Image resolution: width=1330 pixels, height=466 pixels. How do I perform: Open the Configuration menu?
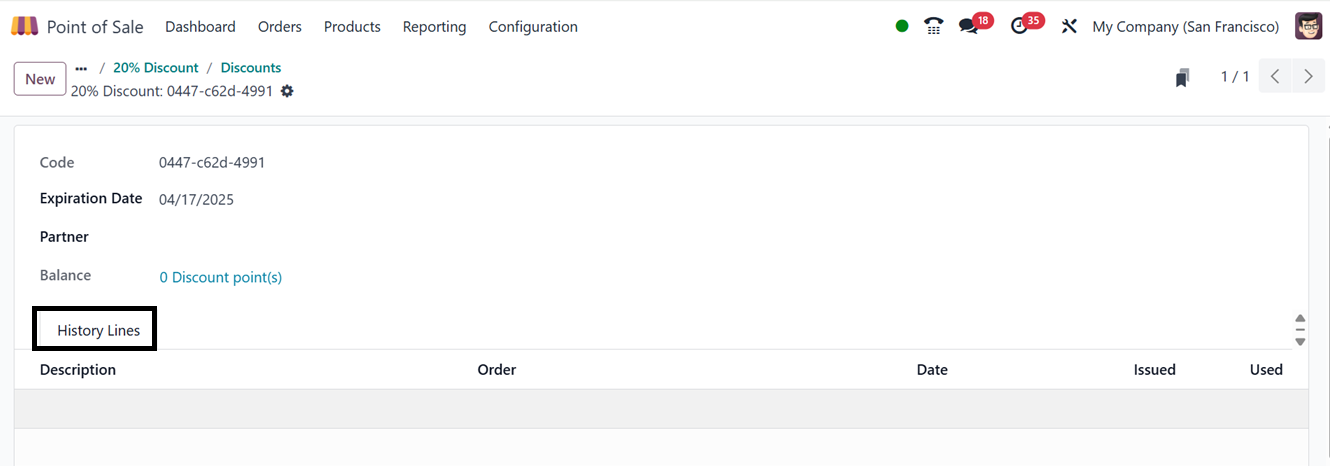tap(533, 27)
